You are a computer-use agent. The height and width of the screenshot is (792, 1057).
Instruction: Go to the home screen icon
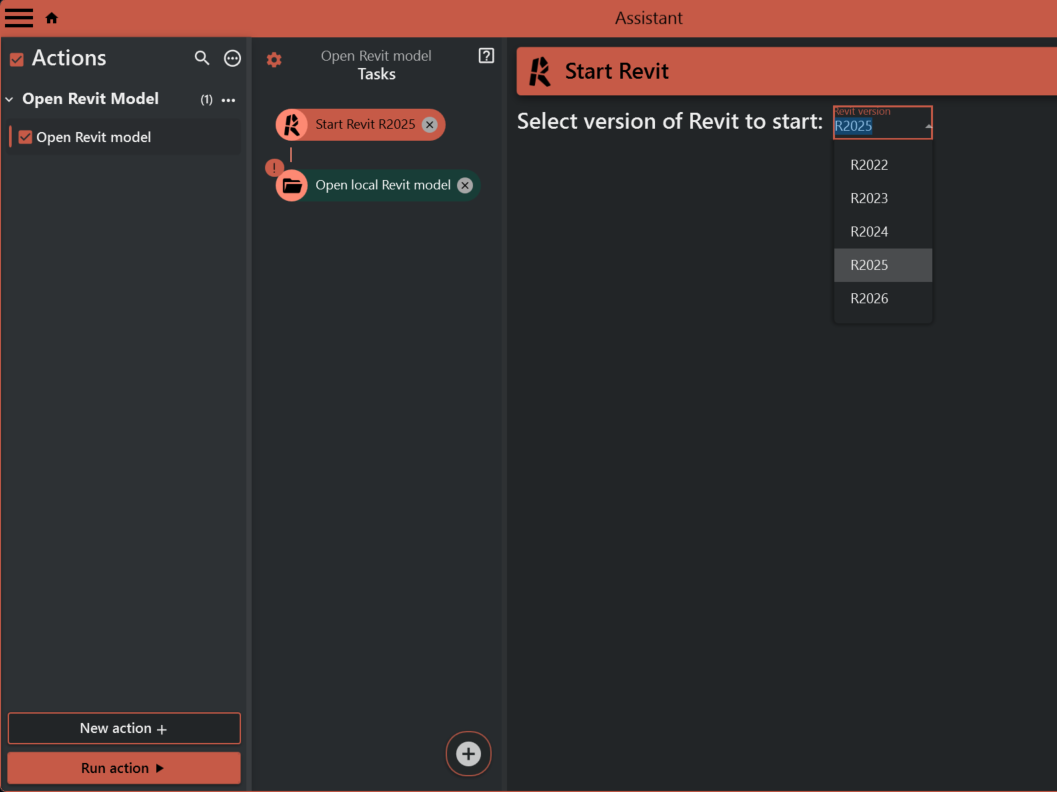point(52,18)
